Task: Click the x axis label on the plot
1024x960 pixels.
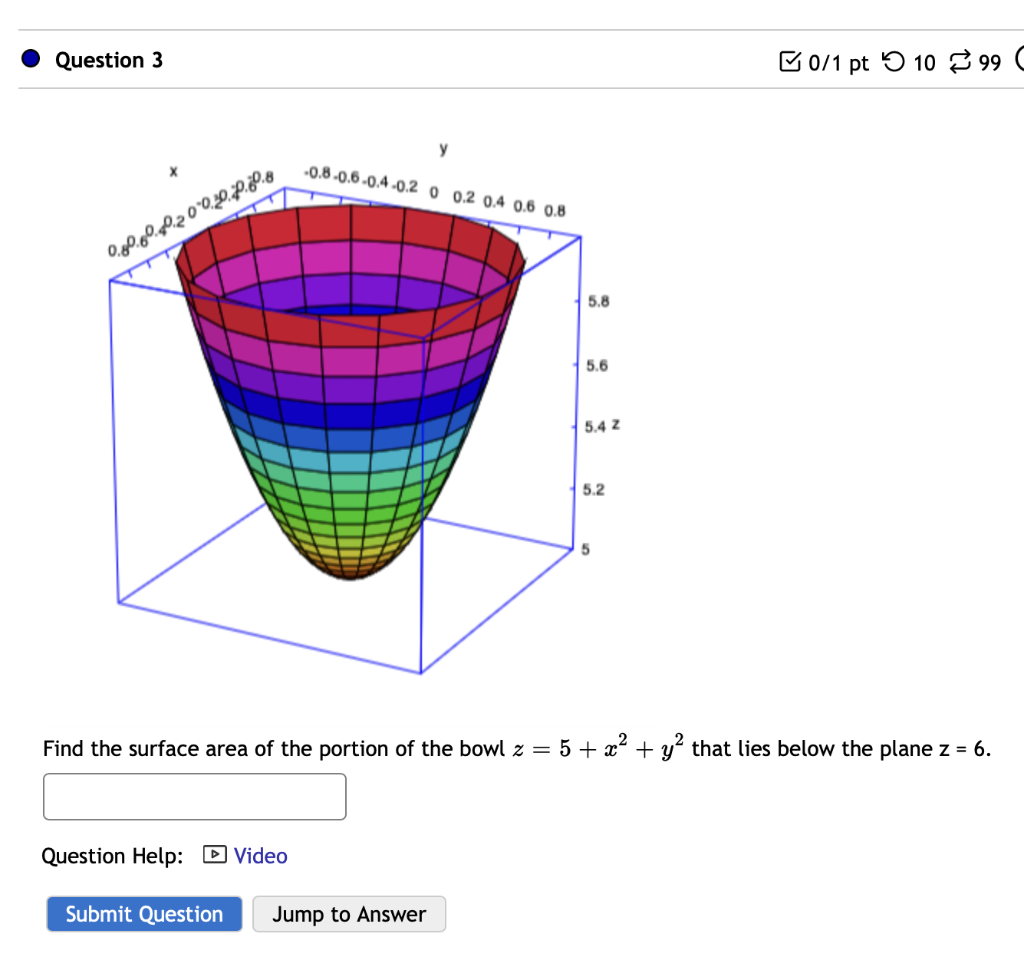Action: pos(174,170)
